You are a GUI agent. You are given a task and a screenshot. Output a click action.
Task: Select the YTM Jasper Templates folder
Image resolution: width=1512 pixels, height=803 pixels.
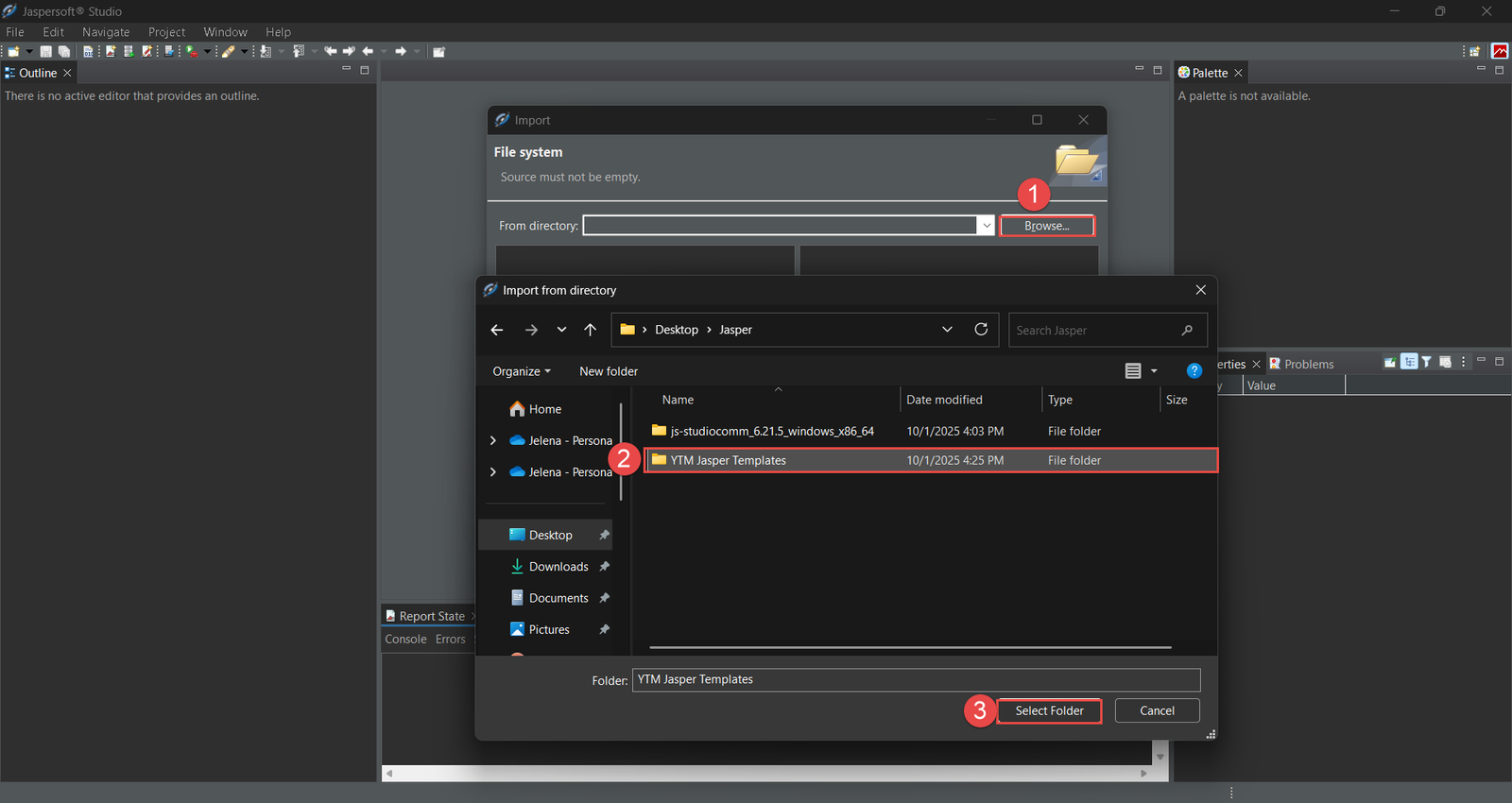click(728, 460)
